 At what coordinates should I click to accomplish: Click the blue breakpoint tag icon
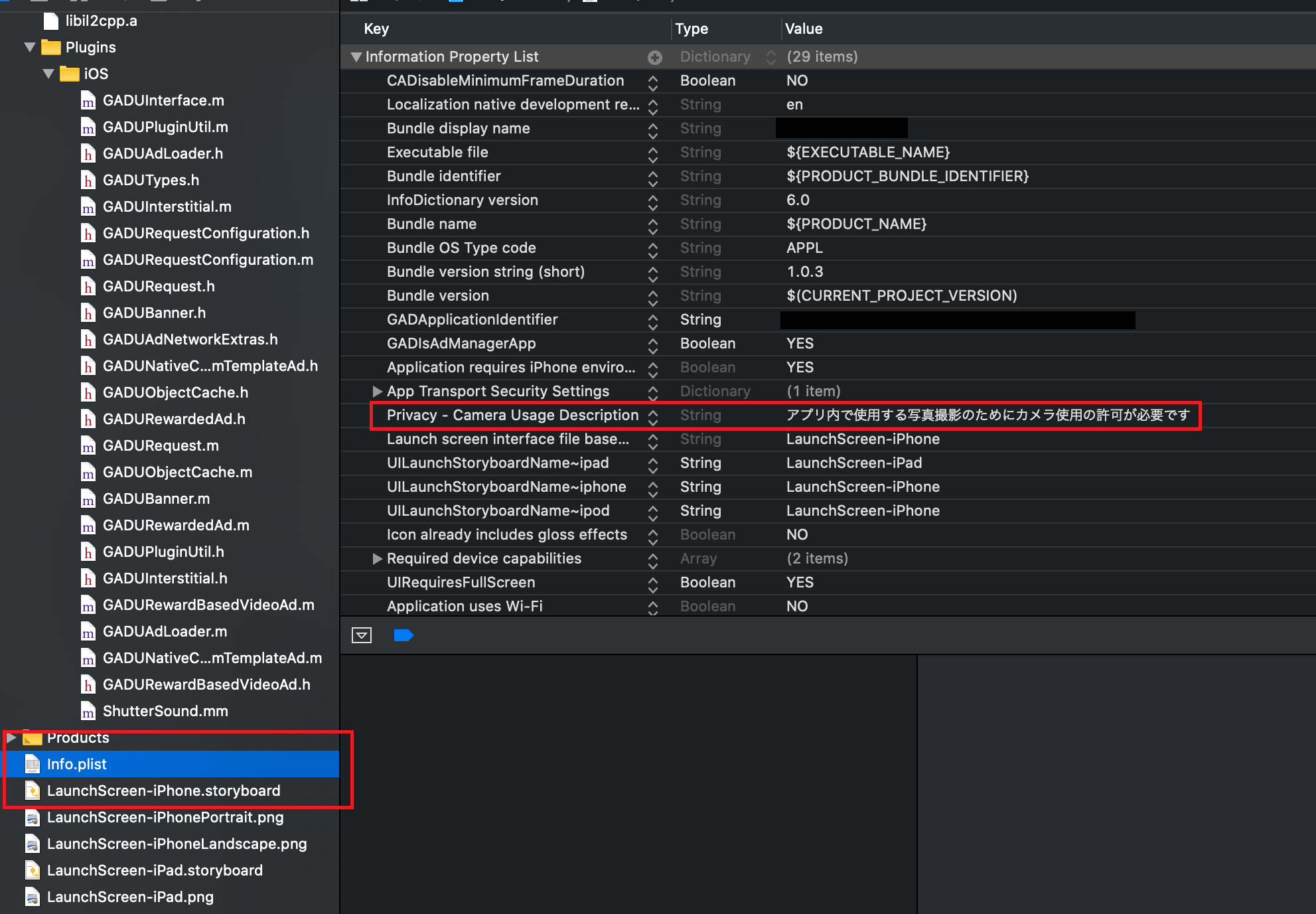(403, 635)
